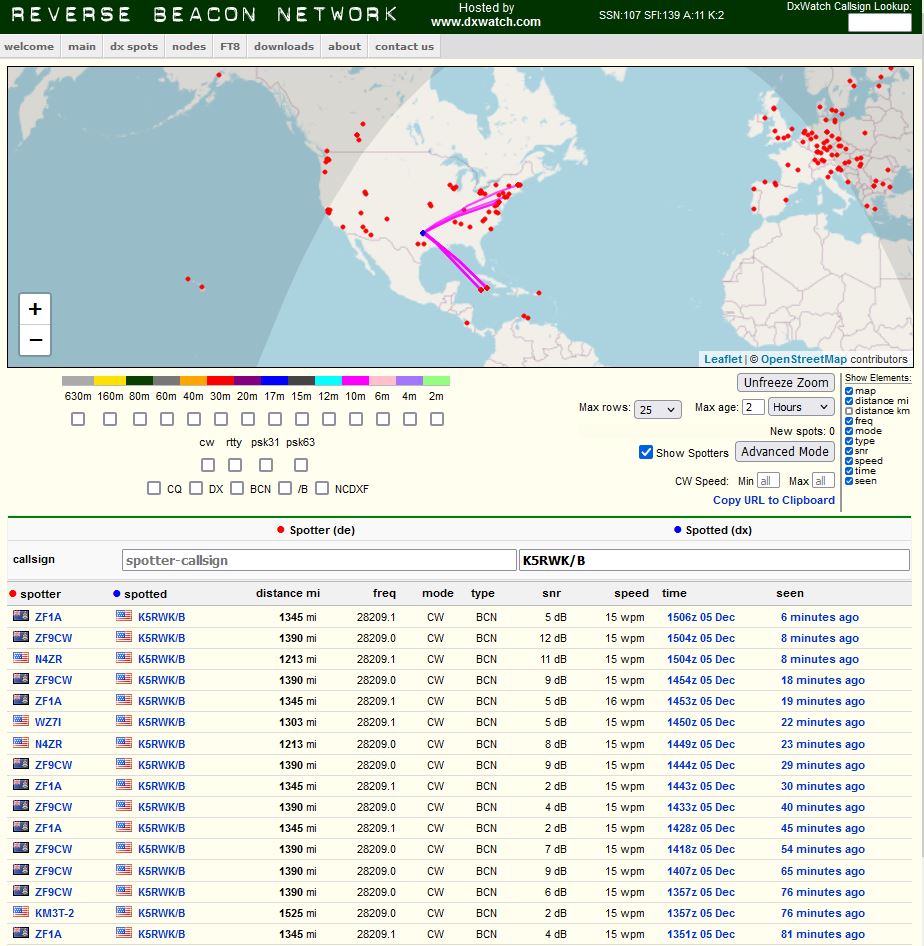Image resolution: width=924 pixels, height=946 pixels.
Task: Click the blue K5RWK/B marker on the map
Action: tap(423, 233)
